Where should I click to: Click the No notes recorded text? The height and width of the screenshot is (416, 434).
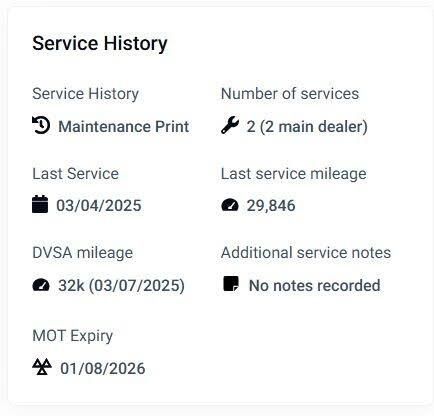point(315,286)
